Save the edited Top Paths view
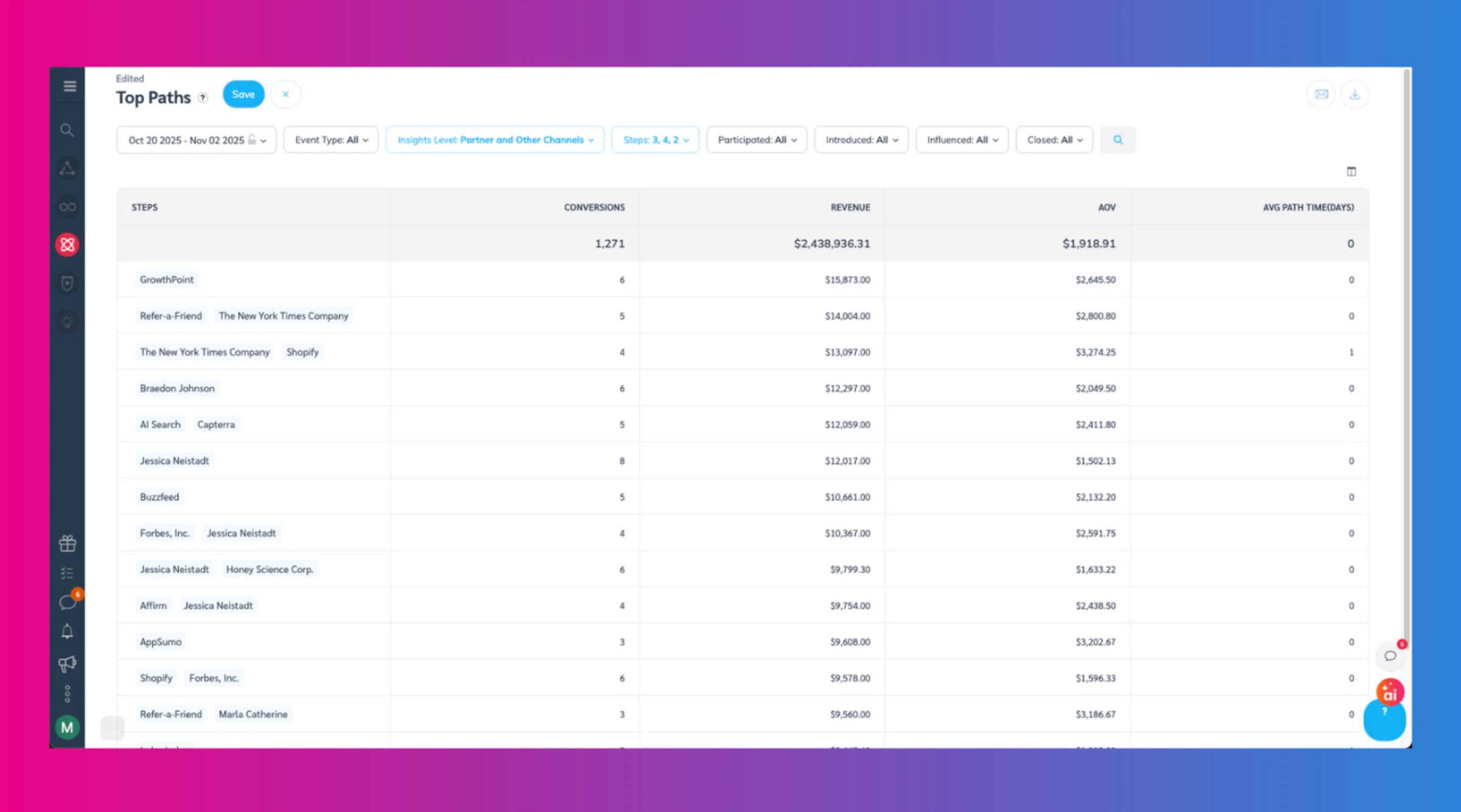 [x=243, y=94]
